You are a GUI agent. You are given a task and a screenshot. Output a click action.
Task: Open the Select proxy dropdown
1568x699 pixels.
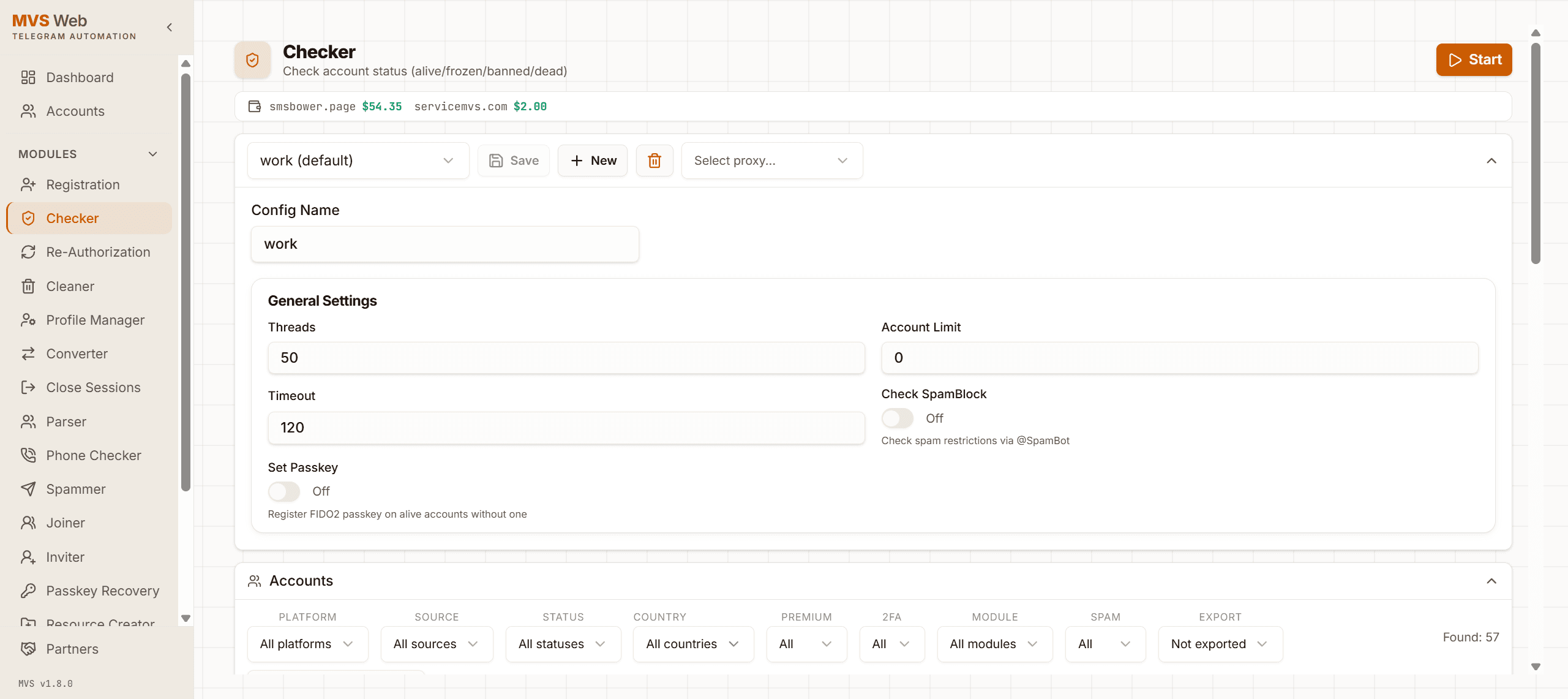tap(772, 161)
